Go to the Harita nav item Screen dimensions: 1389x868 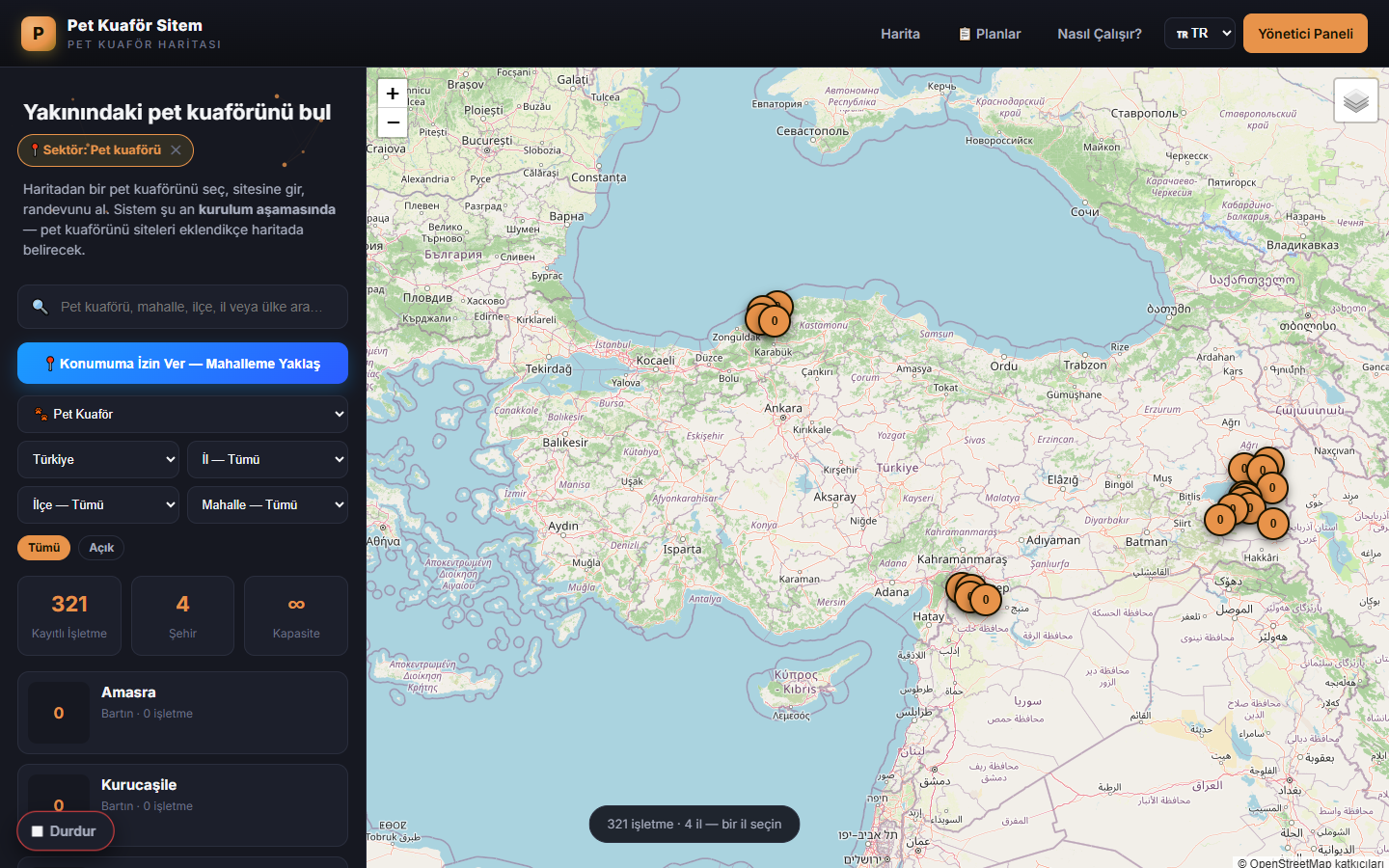click(900, 34)
